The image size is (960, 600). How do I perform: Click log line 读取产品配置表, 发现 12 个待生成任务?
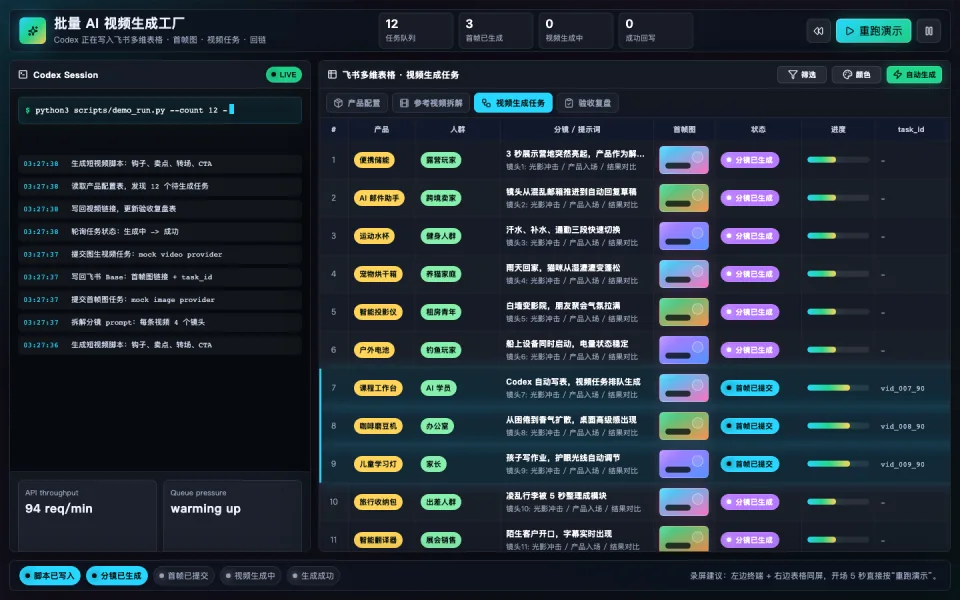pos(160,186)
